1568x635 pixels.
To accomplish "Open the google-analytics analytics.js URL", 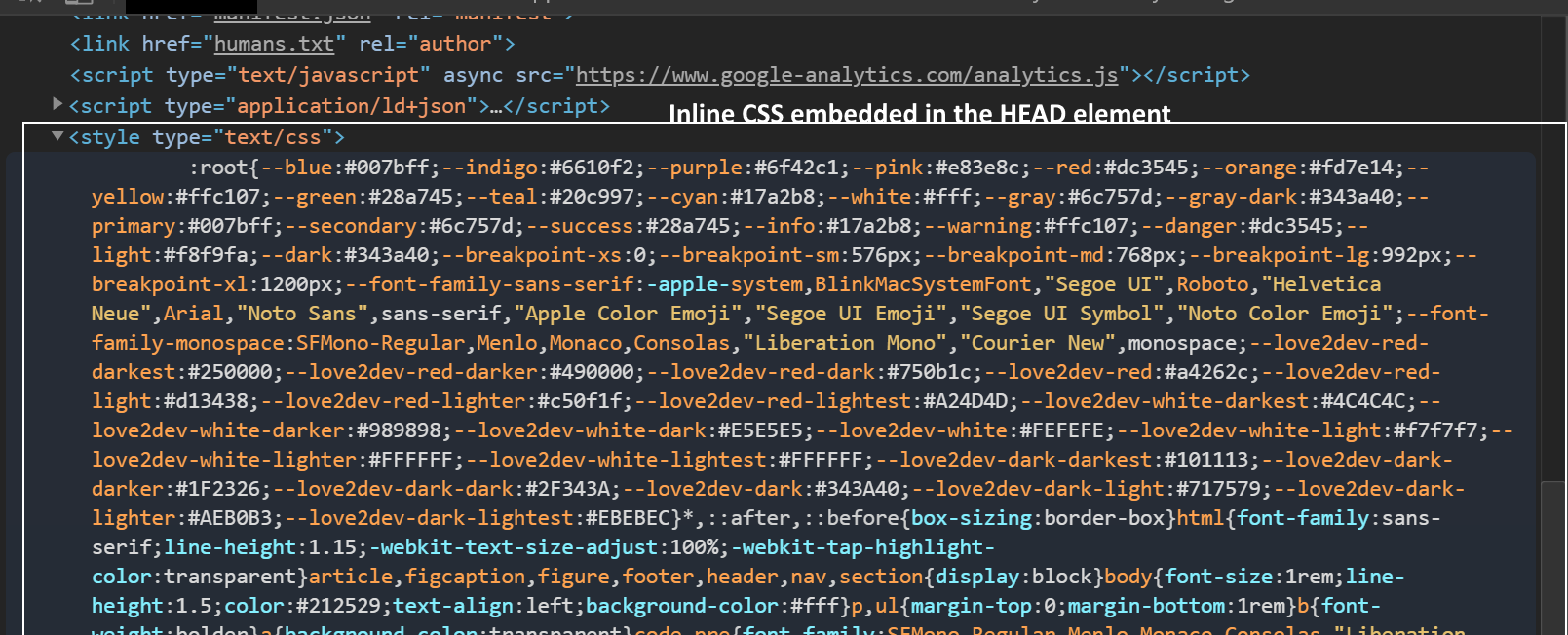I will point(847,75).
